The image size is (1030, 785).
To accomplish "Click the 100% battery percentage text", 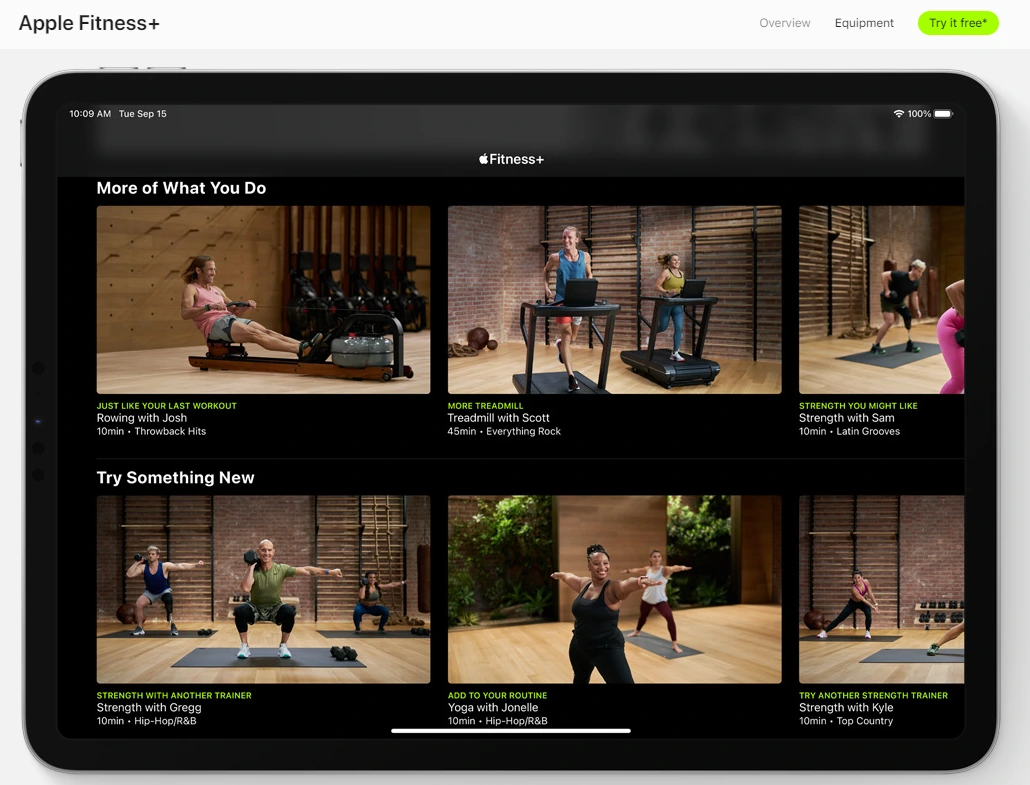I will point(919,114).
